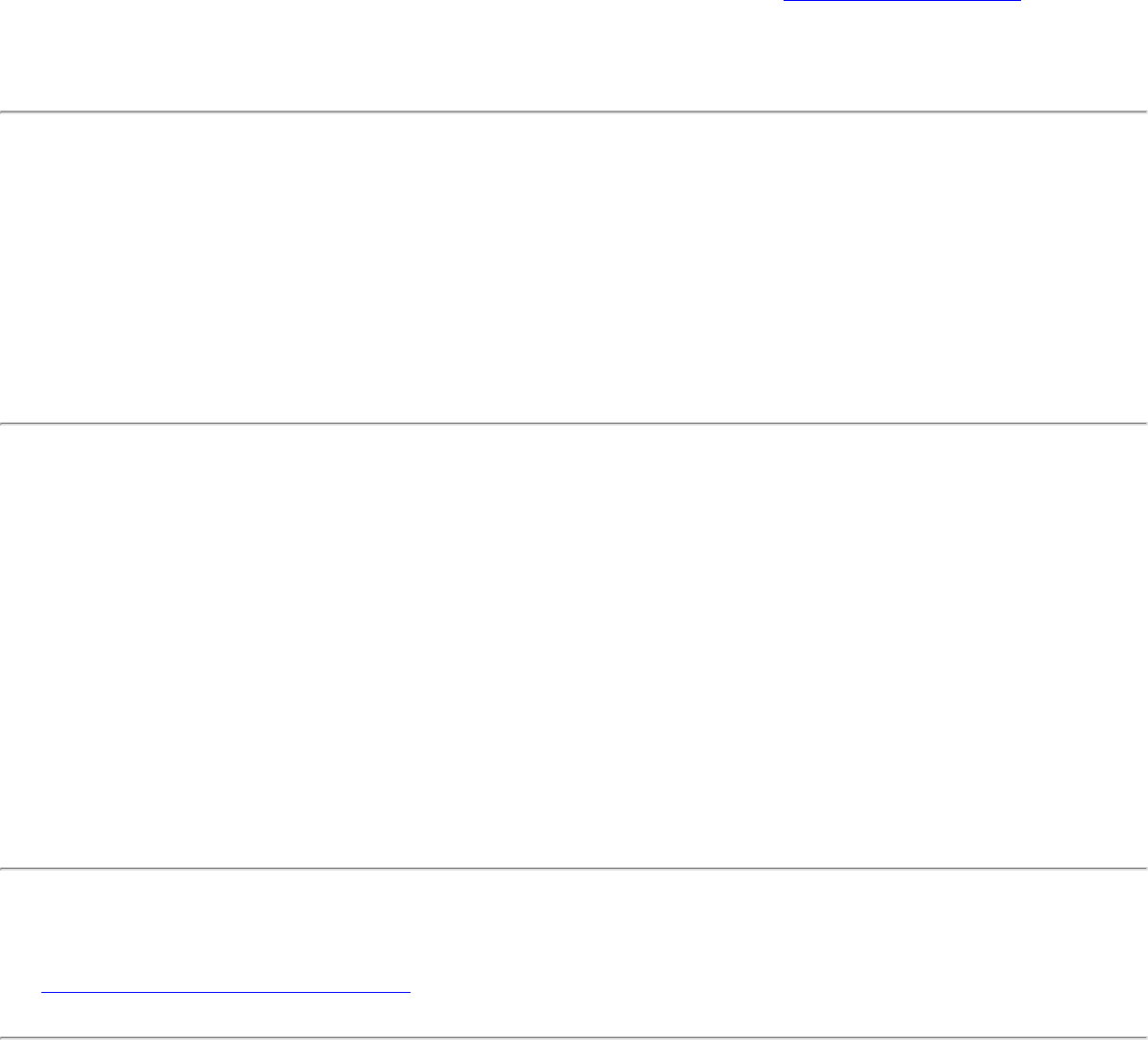Click blank section between first and second dividers
Image resolution: width=1148 pixels, height=1040 pixels.
click(574, 267)
